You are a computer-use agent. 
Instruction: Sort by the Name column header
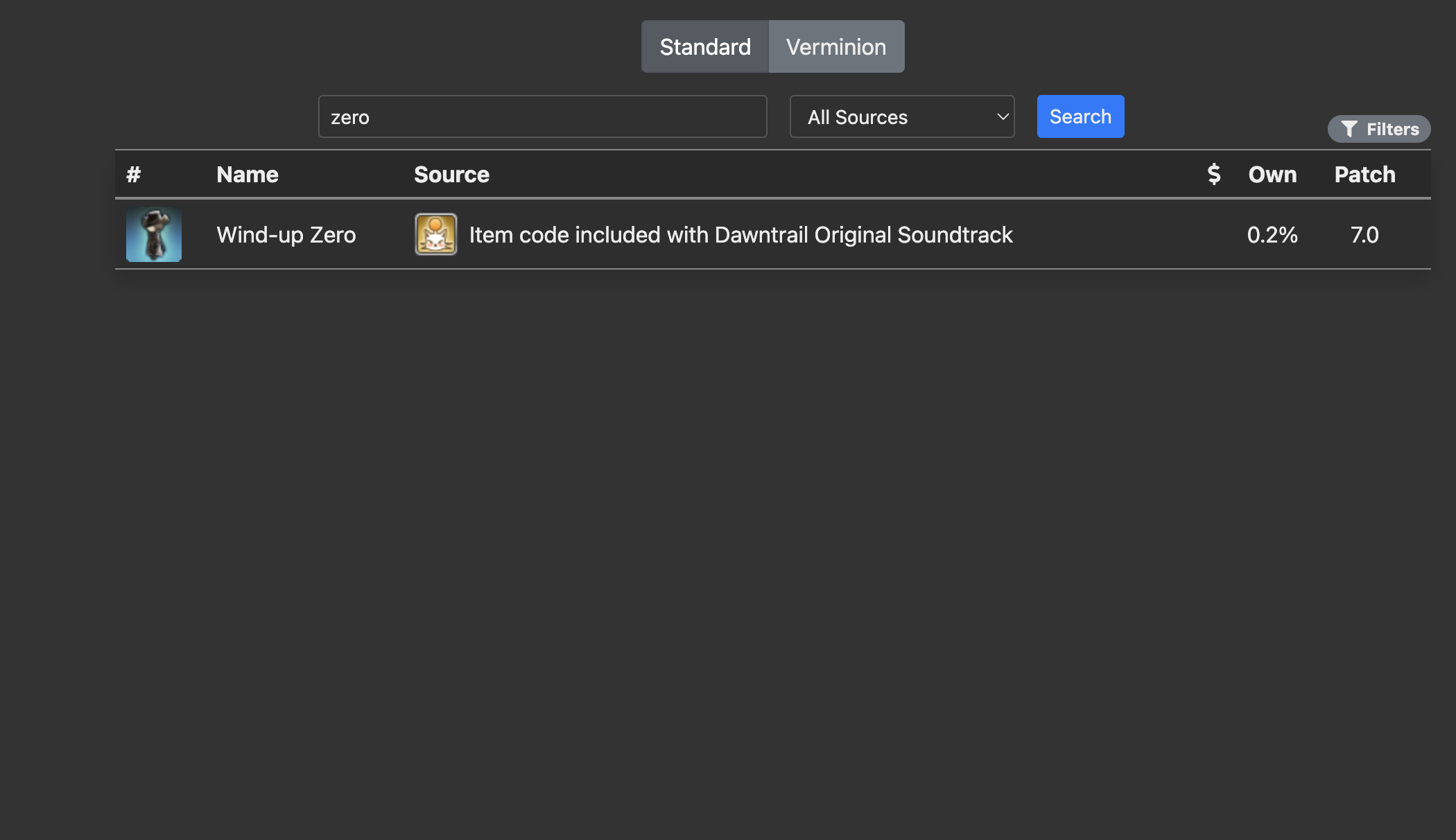pos(247,174)
